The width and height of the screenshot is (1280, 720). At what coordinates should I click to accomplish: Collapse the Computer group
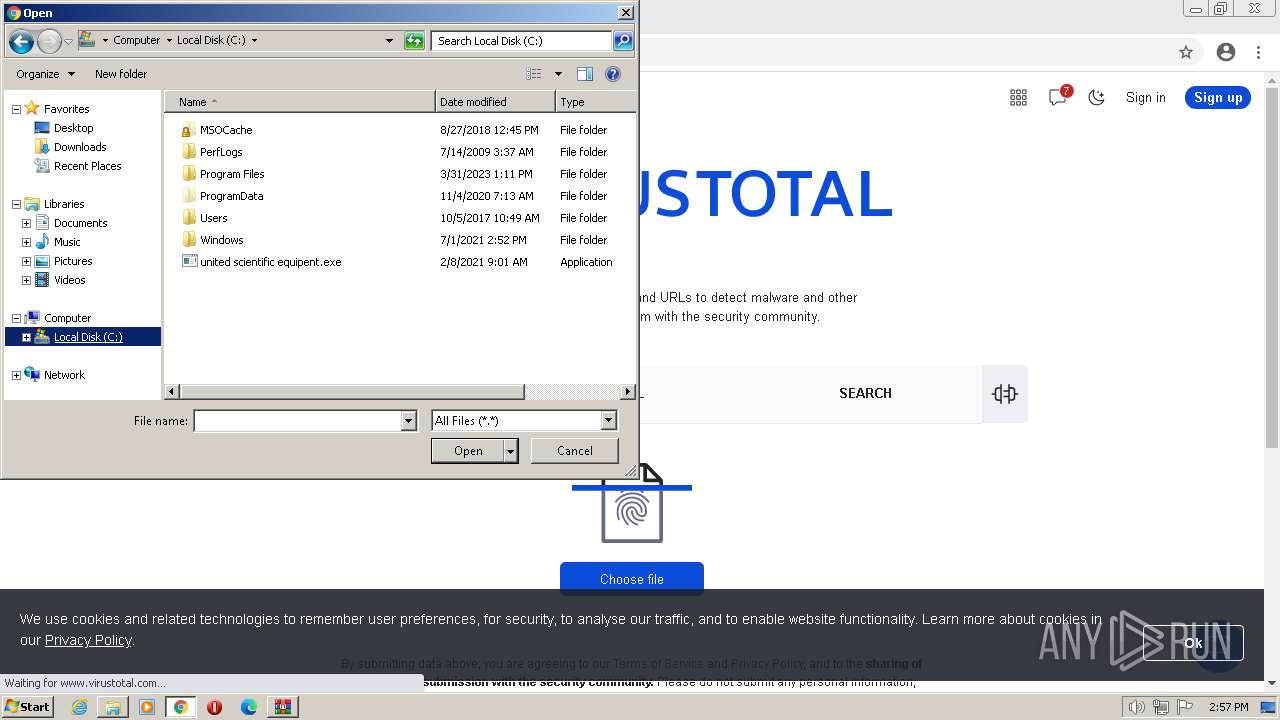tap(16, 318)
